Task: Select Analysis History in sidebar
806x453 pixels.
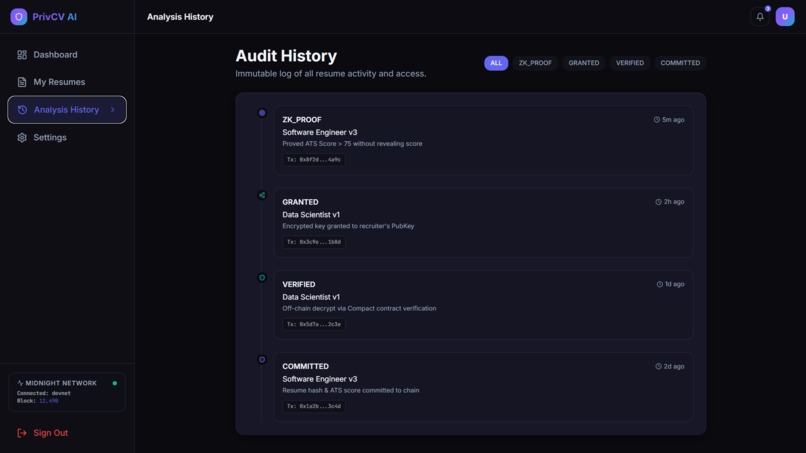Action: [67, 110]
